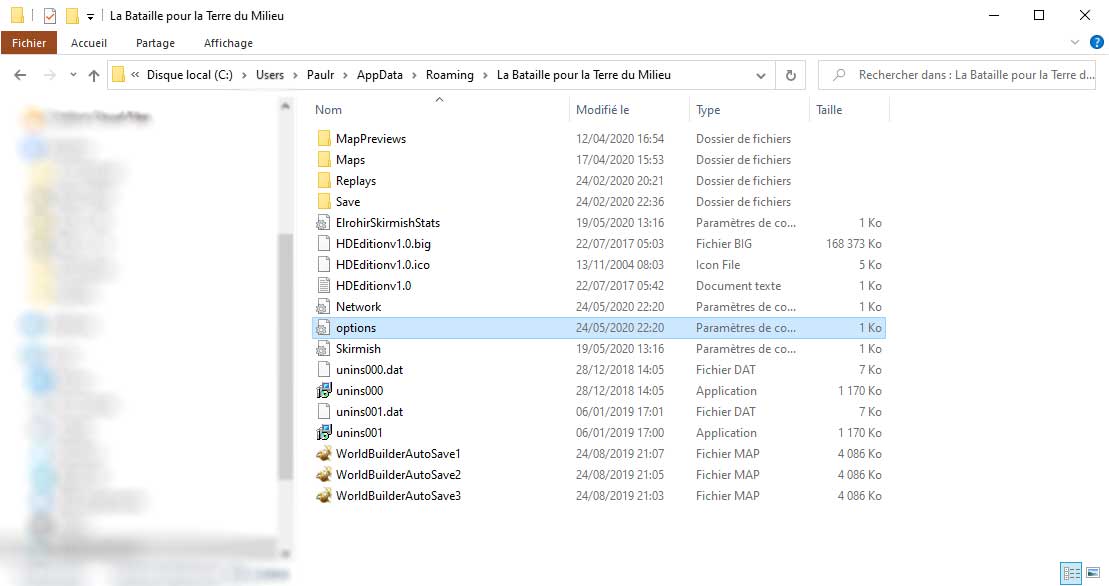Click the Icon File type cell
This screenshot has width=1109, height=586.
[718, 265]
